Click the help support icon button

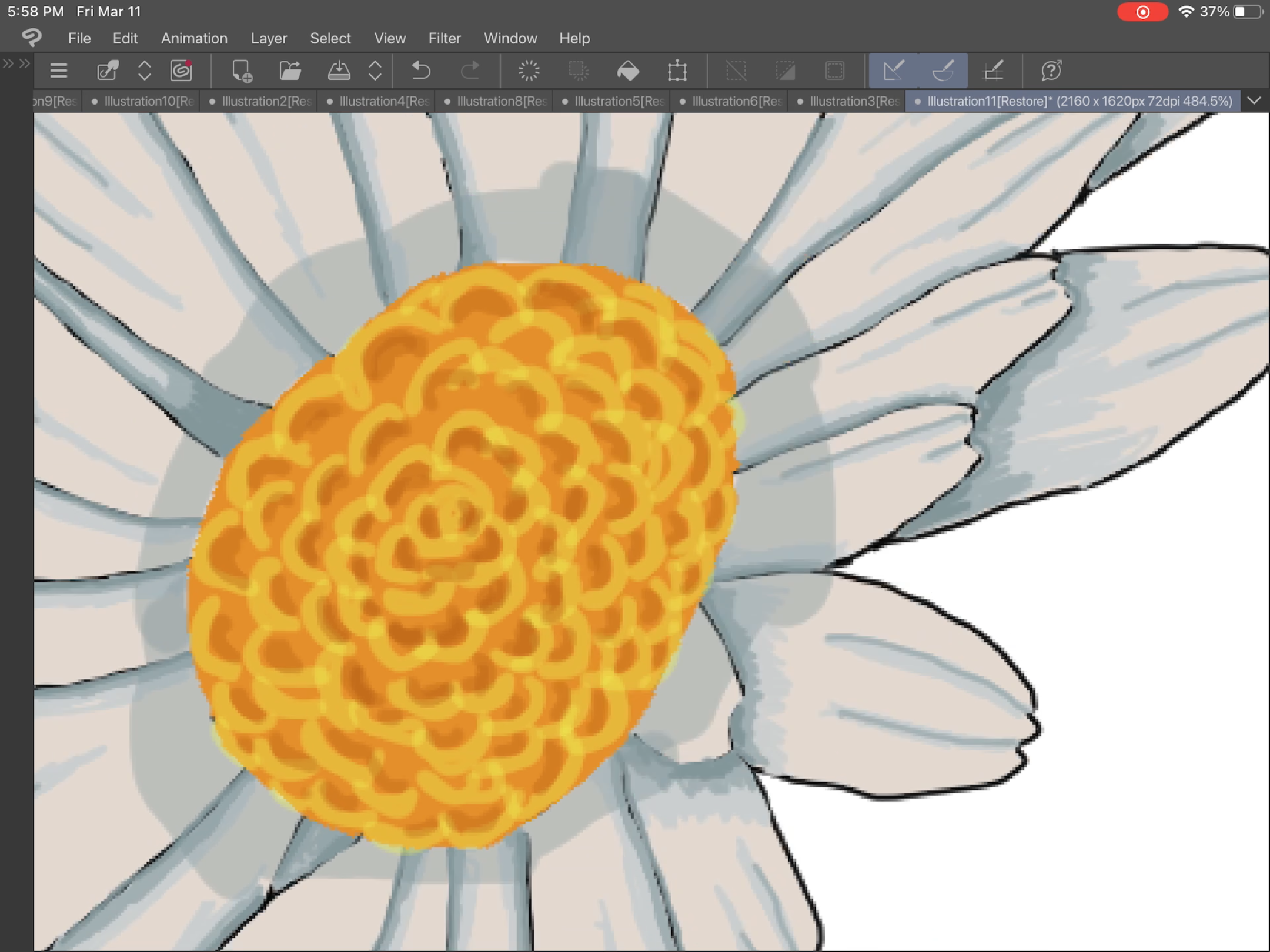1051,71
